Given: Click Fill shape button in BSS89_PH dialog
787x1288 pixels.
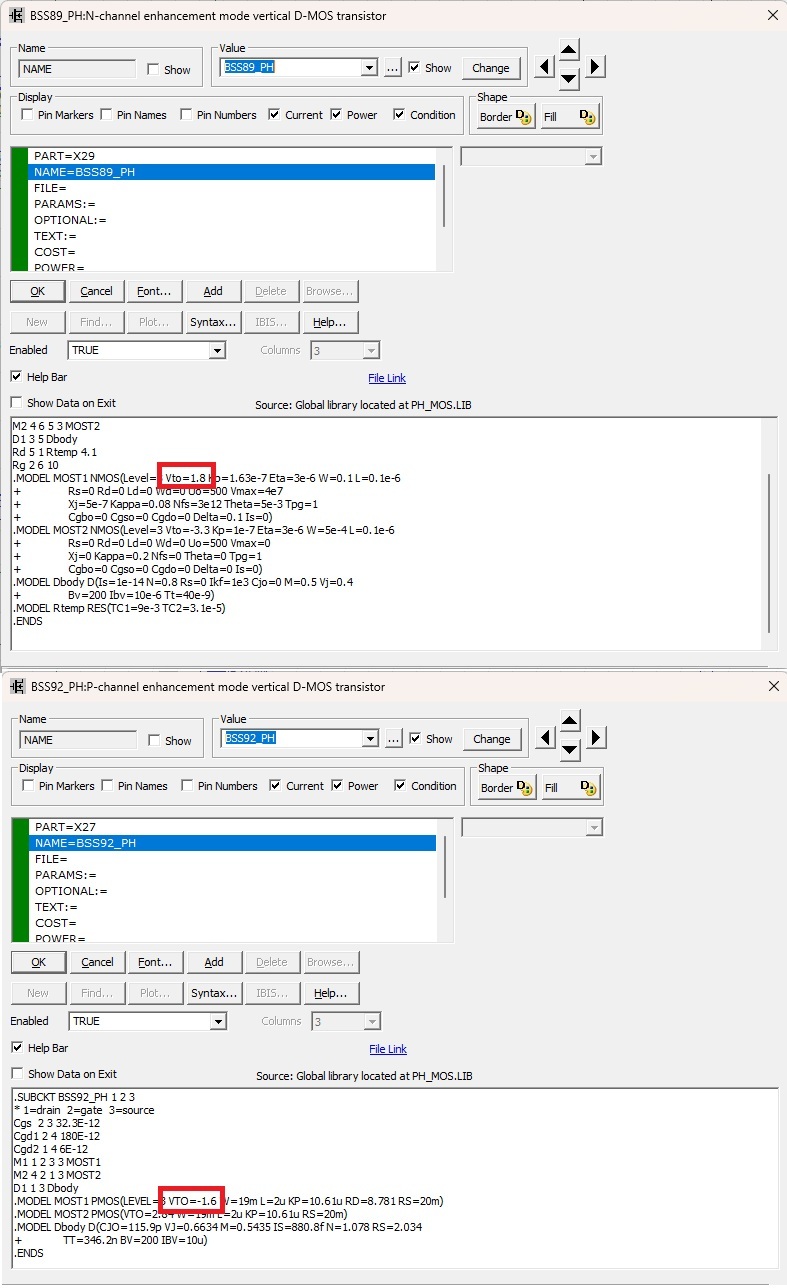Looking at the screenshot, I should pyautogui.click(x=569, y=117).
